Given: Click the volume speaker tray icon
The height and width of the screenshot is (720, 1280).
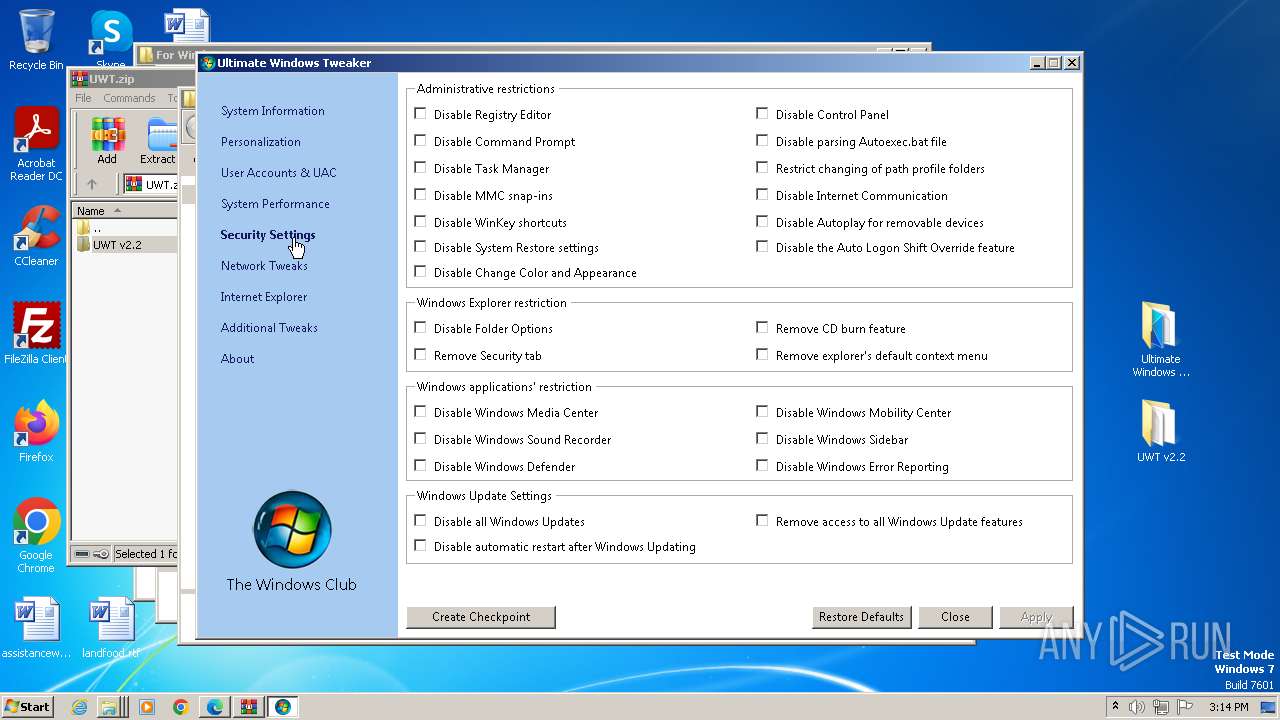Looking at the screenshot, I should point(1137,707).
